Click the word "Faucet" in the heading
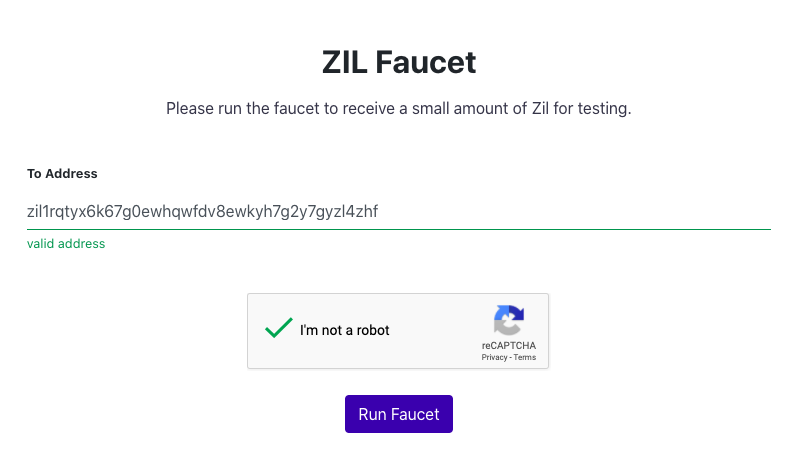The width and height of the screenshot is (796, 463). pos(425,62)
